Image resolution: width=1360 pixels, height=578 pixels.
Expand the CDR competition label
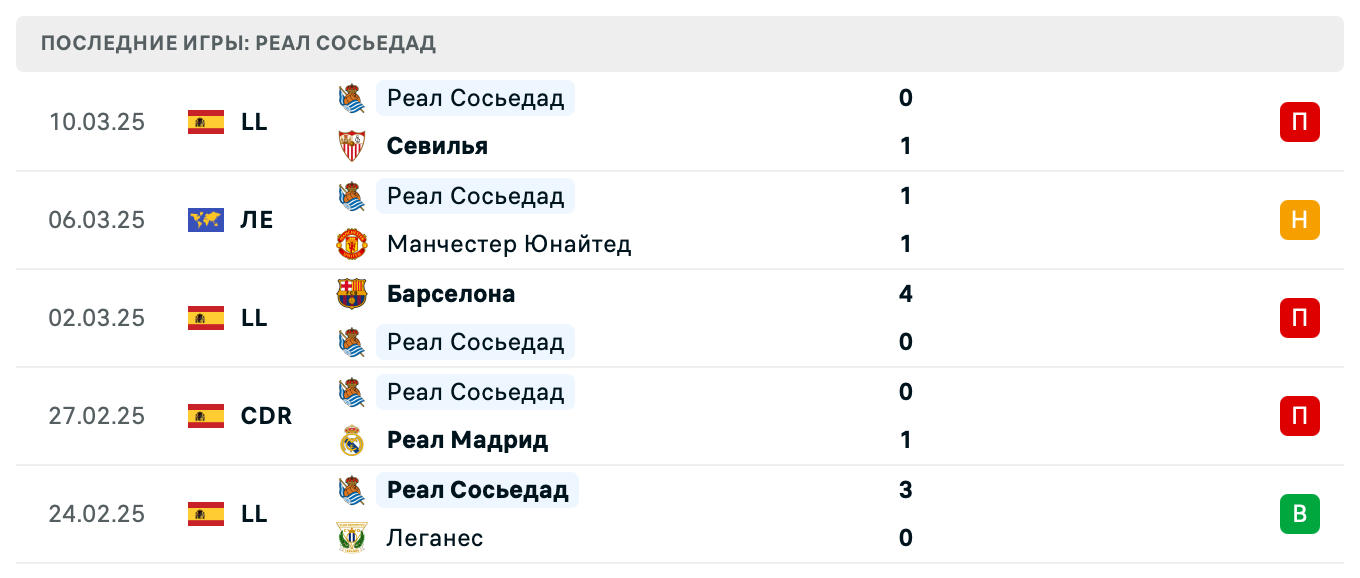click(264, 416)
